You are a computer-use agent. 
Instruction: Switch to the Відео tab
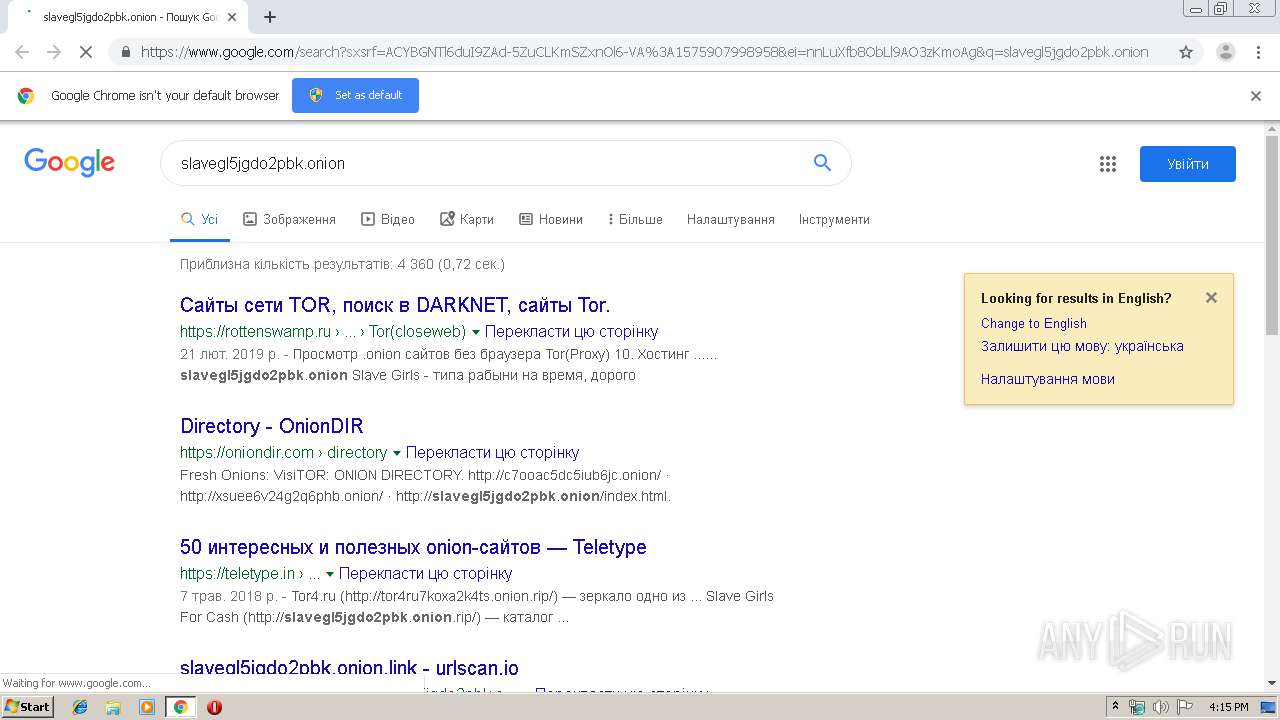[x=388, y=219]
